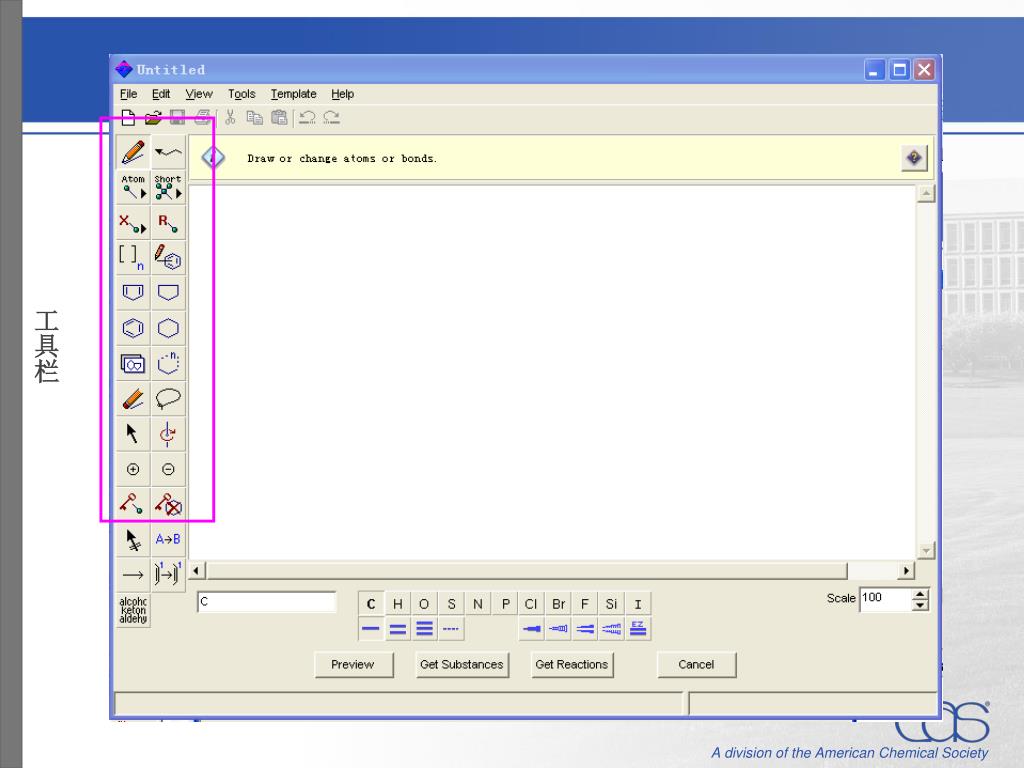
Task: Activate the rotate structure tool
Action: click(x=168, y=434)
